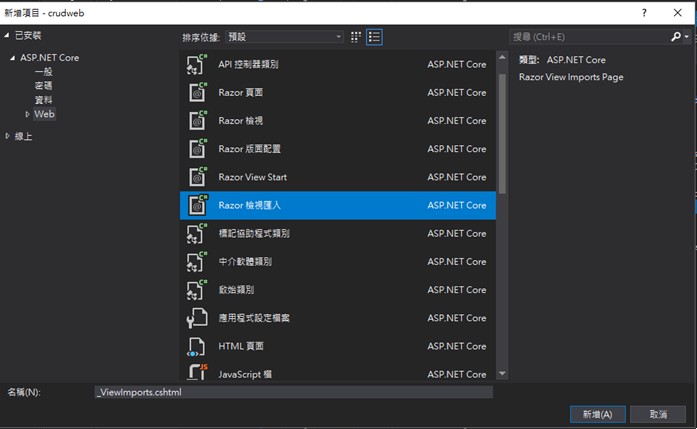Click the template list scrollbar up arrow
Viewport: 697px width, 429px height.
[x=502, y=57]
